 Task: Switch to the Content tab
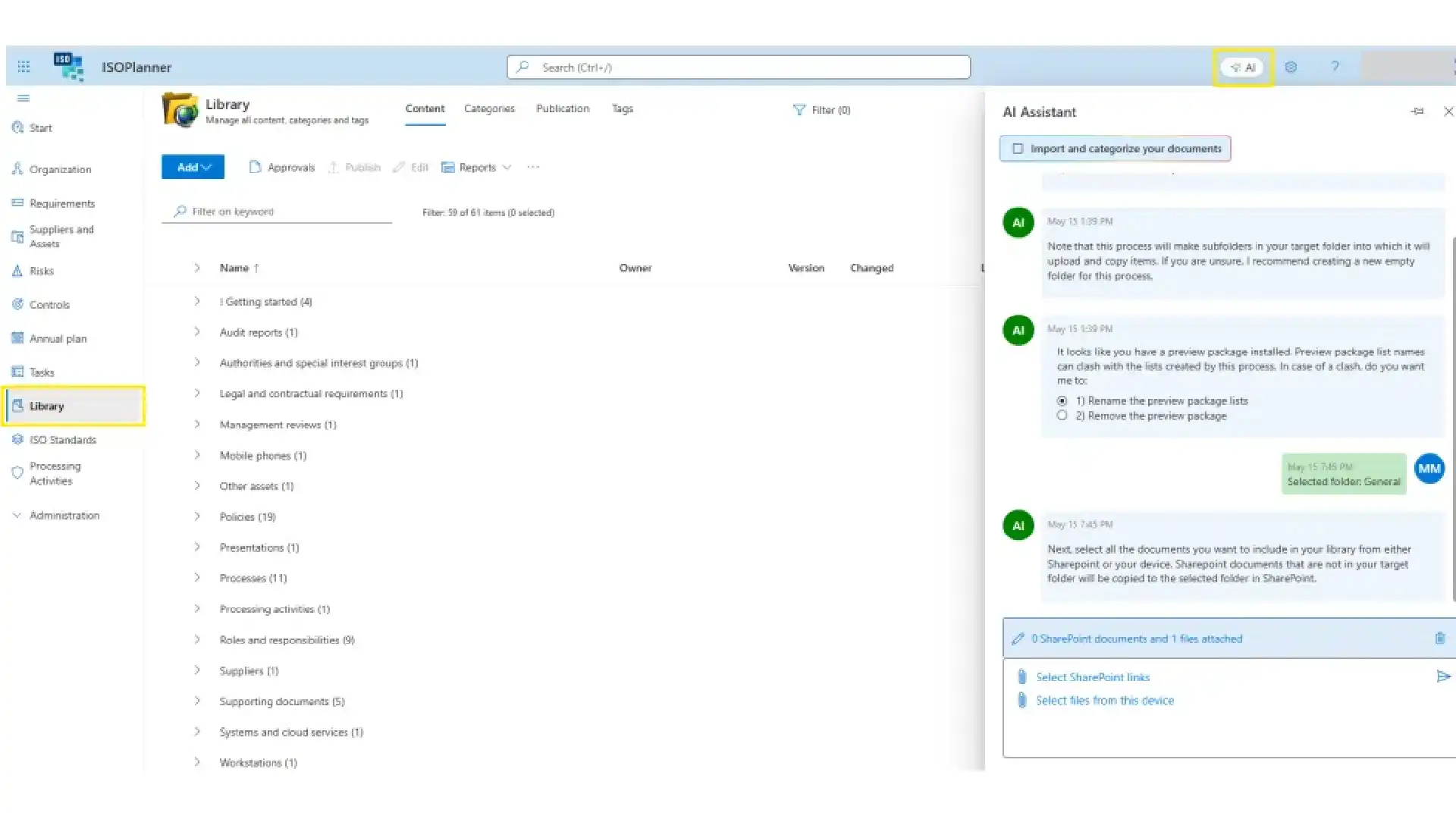(x=425, y=108)
